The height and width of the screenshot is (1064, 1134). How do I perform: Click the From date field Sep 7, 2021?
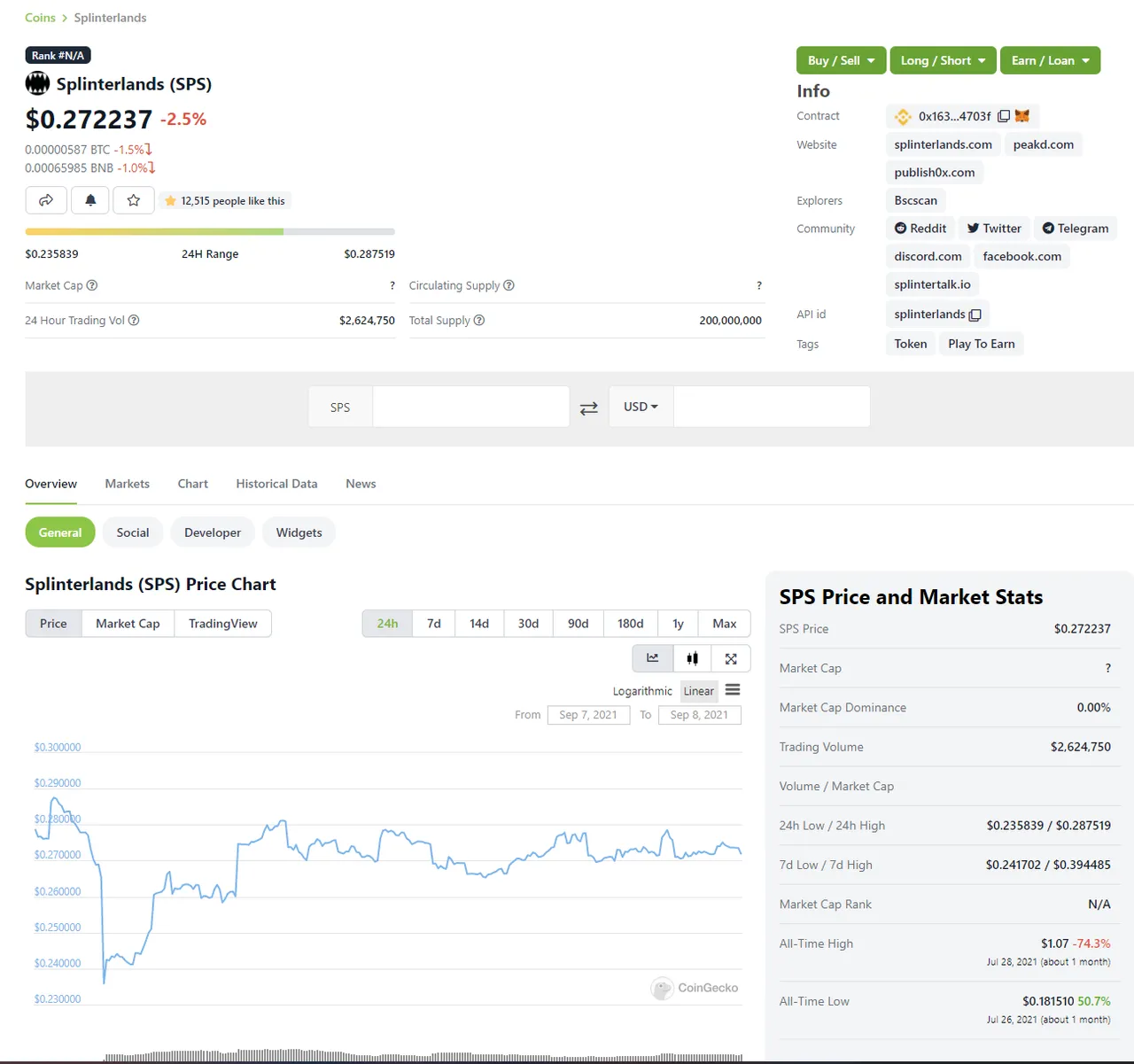(x=588, y=715)
